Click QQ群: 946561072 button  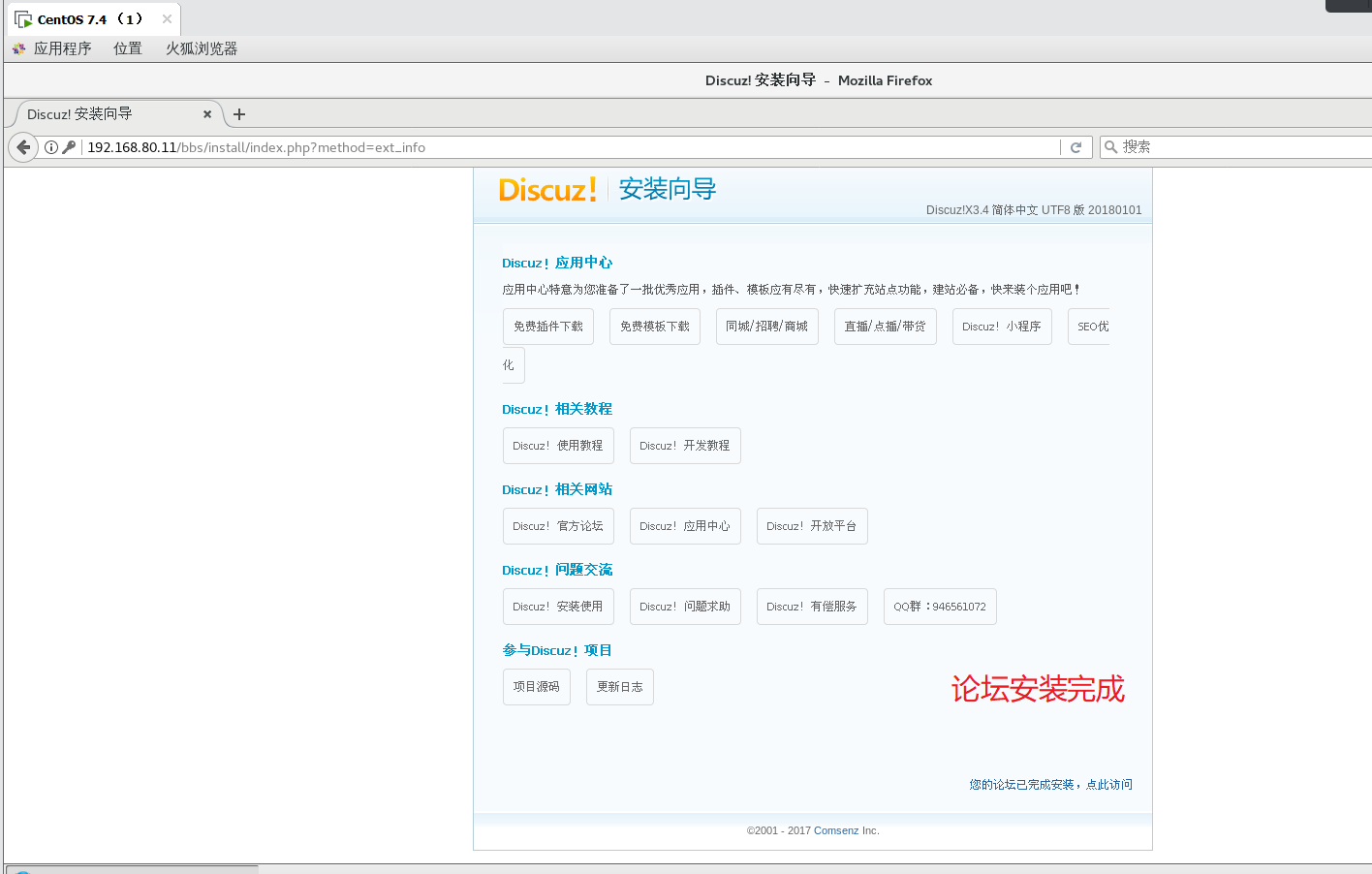click(940, 607)
